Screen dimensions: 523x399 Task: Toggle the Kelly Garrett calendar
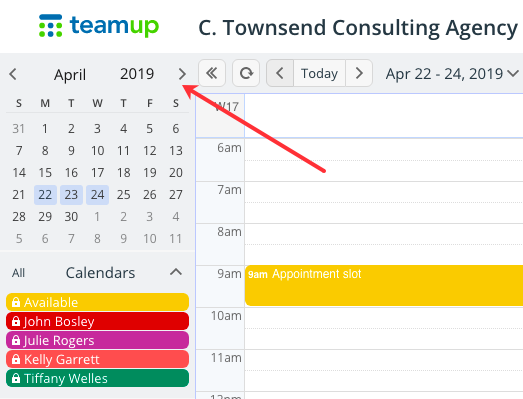point(97,359)
